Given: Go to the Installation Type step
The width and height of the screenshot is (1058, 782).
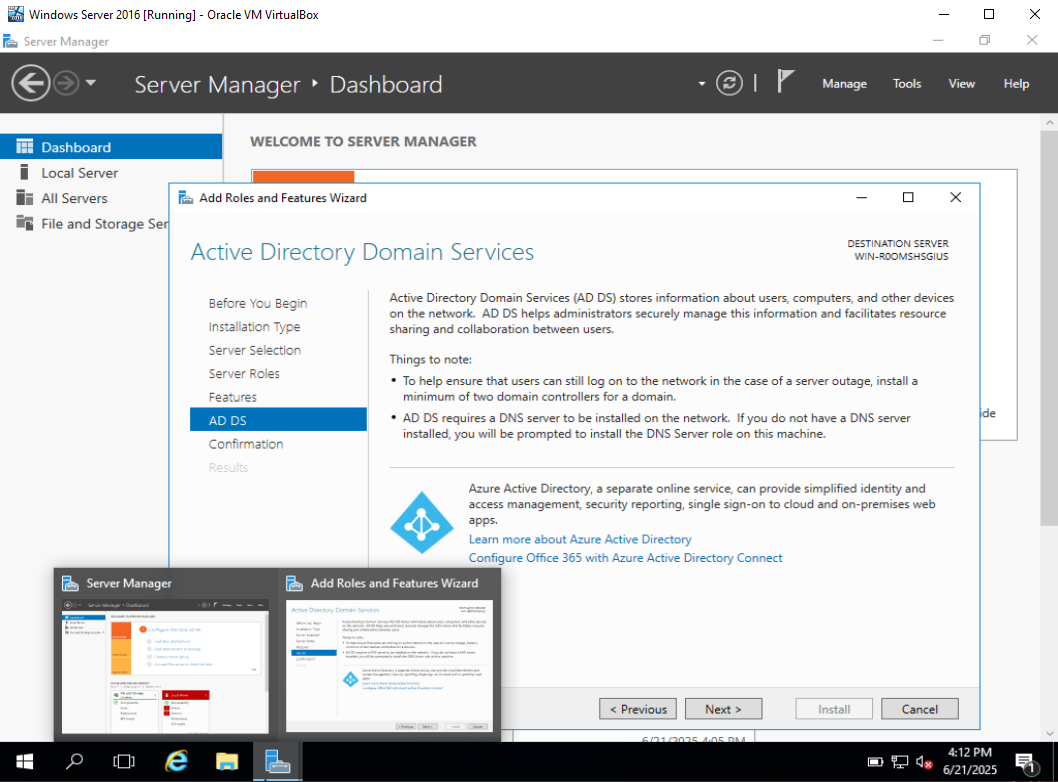Looking at the screenshot, I should [254, 327].
